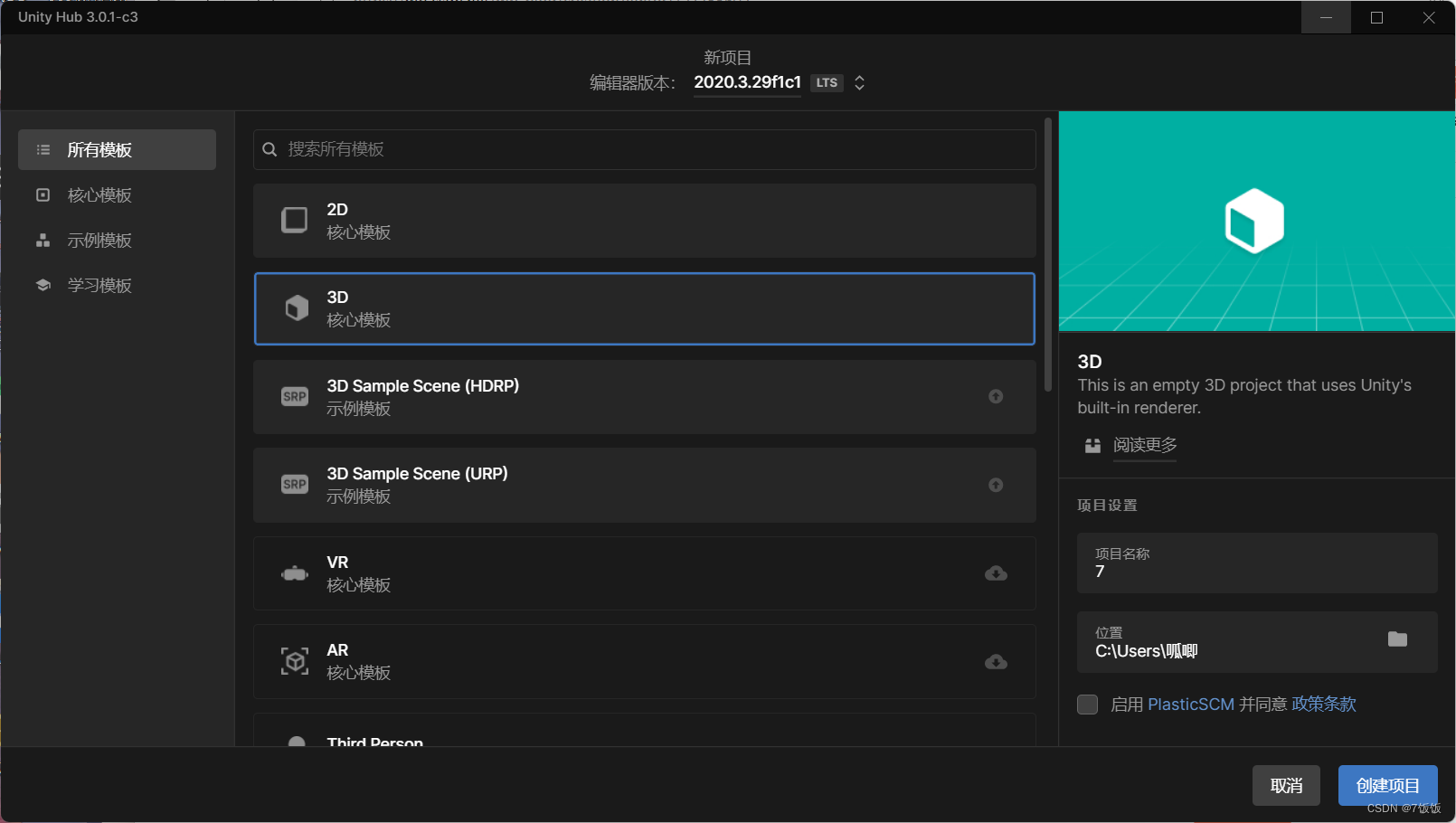
Task: Click the 2020.3.29f1c1 editor version text
Action: pyautogui.click(x=747, y=82)
